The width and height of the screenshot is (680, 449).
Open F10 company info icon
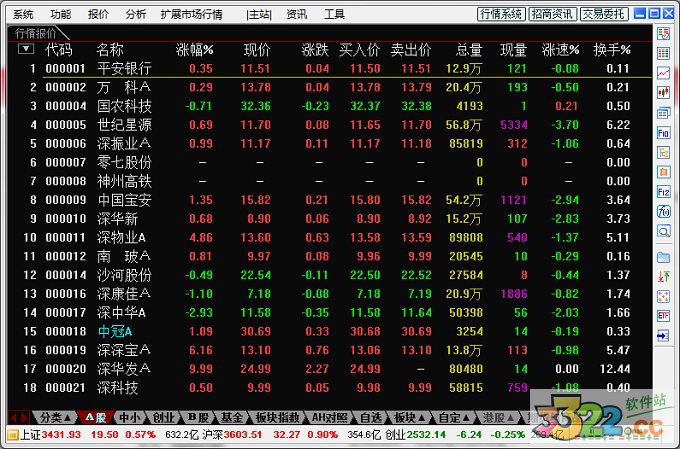(663, 133)
